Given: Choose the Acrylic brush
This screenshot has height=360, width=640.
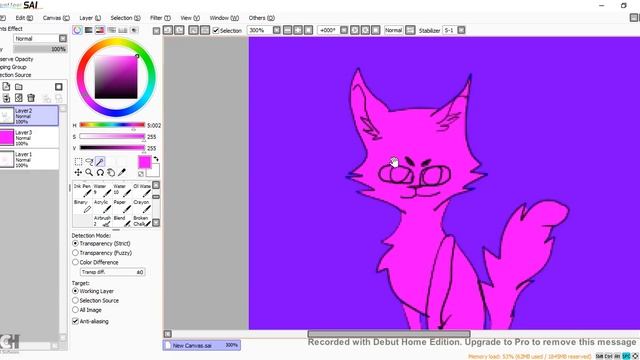Looking at the screenshot, I should click(x=102, y=206).
